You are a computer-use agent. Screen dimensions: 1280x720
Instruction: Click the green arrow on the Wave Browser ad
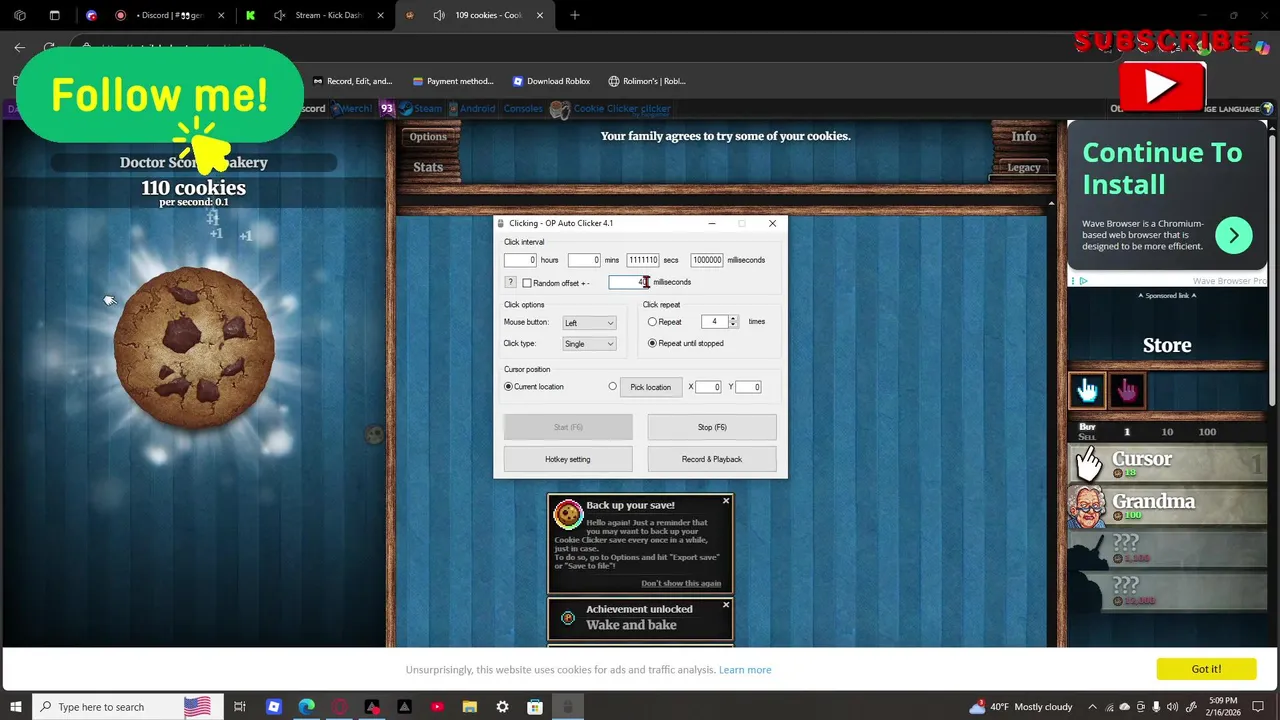pyautogui.click(x=1234, y=235)
